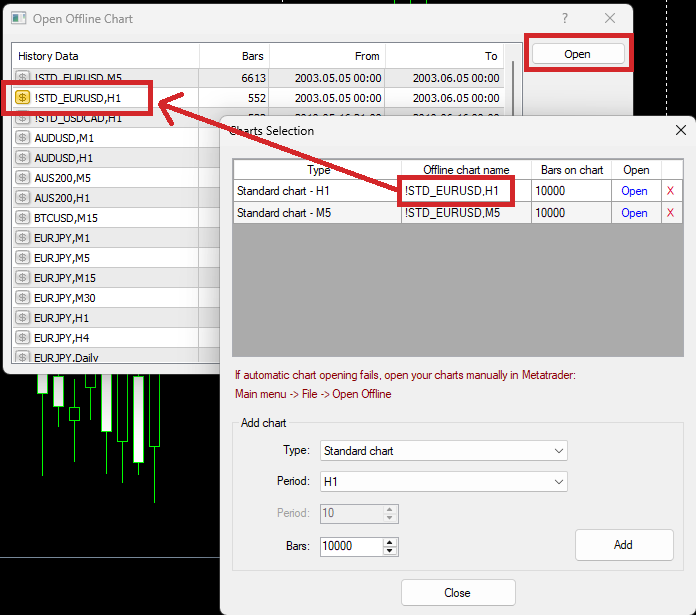
Task: Expand the chart Type dropdown
Action: 444,451
